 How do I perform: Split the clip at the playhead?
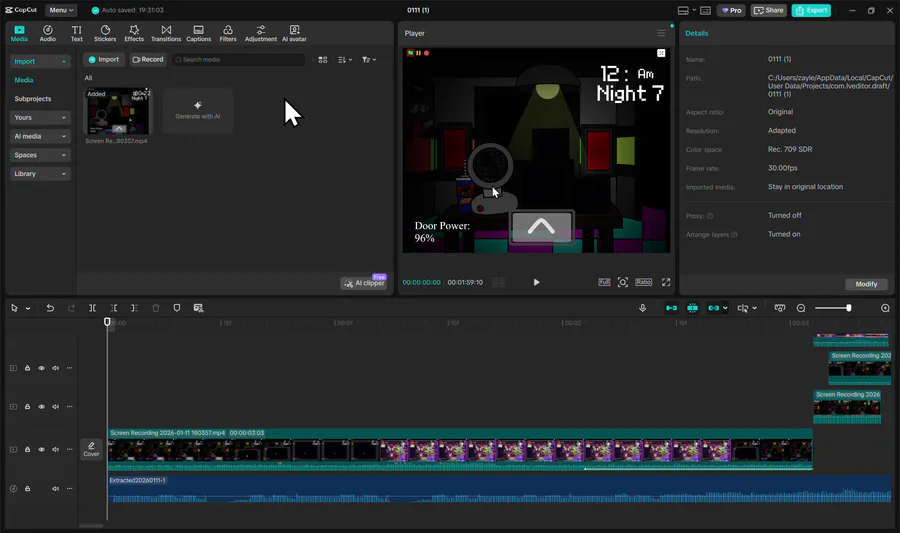[92, 308]
